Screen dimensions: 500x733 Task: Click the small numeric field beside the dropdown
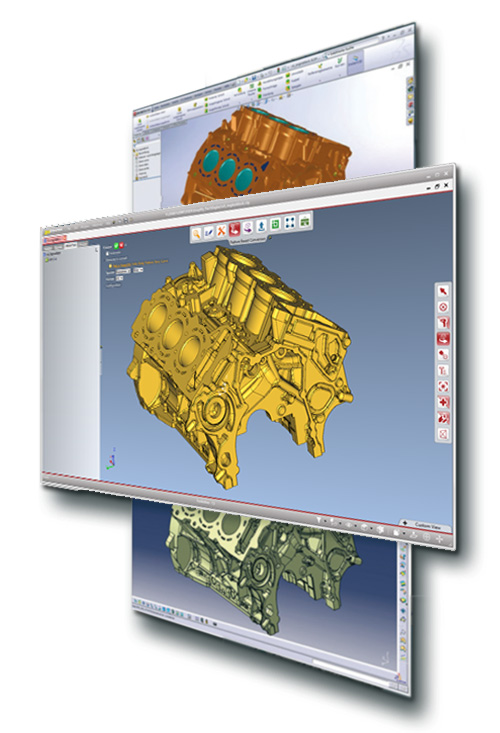(x=138, y=270)
